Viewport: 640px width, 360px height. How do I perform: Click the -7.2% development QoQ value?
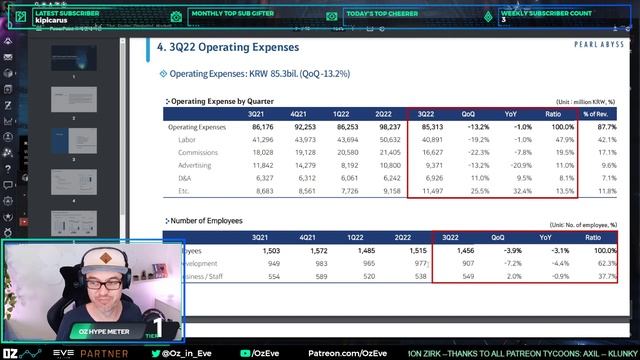pos(513,264)
